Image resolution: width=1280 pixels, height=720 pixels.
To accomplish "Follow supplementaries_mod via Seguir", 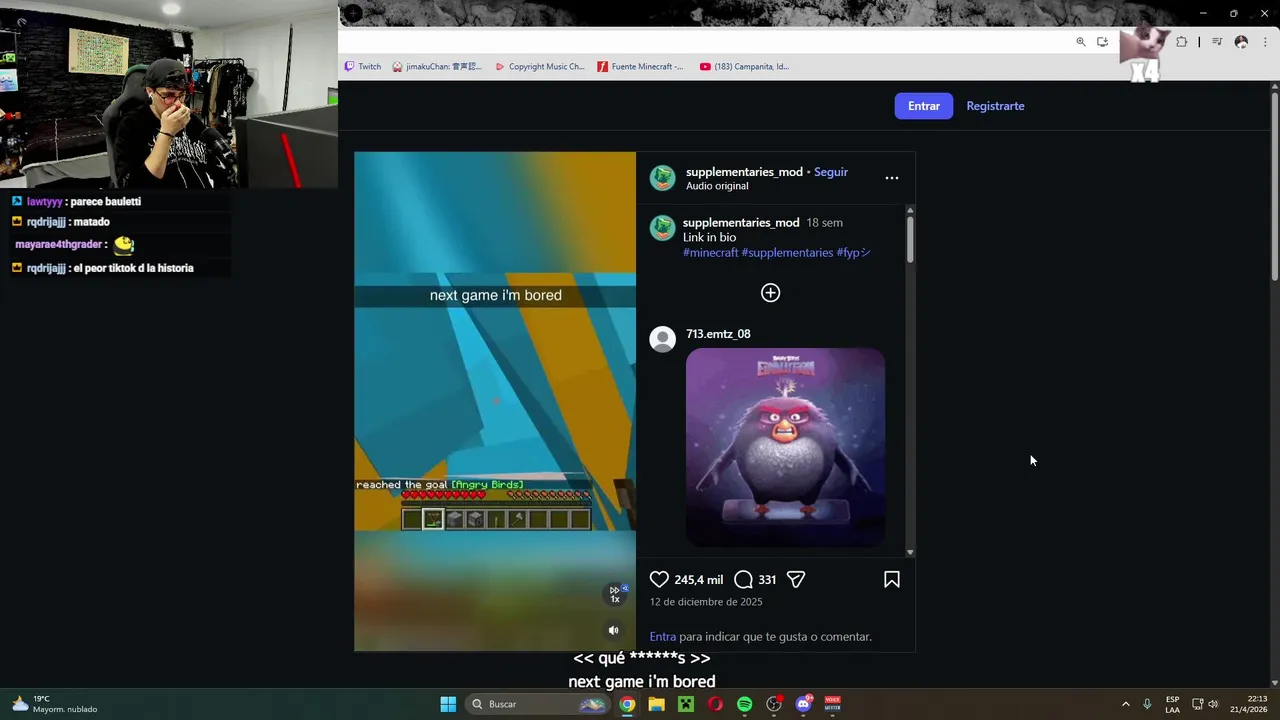I will (x=831, y=172).
